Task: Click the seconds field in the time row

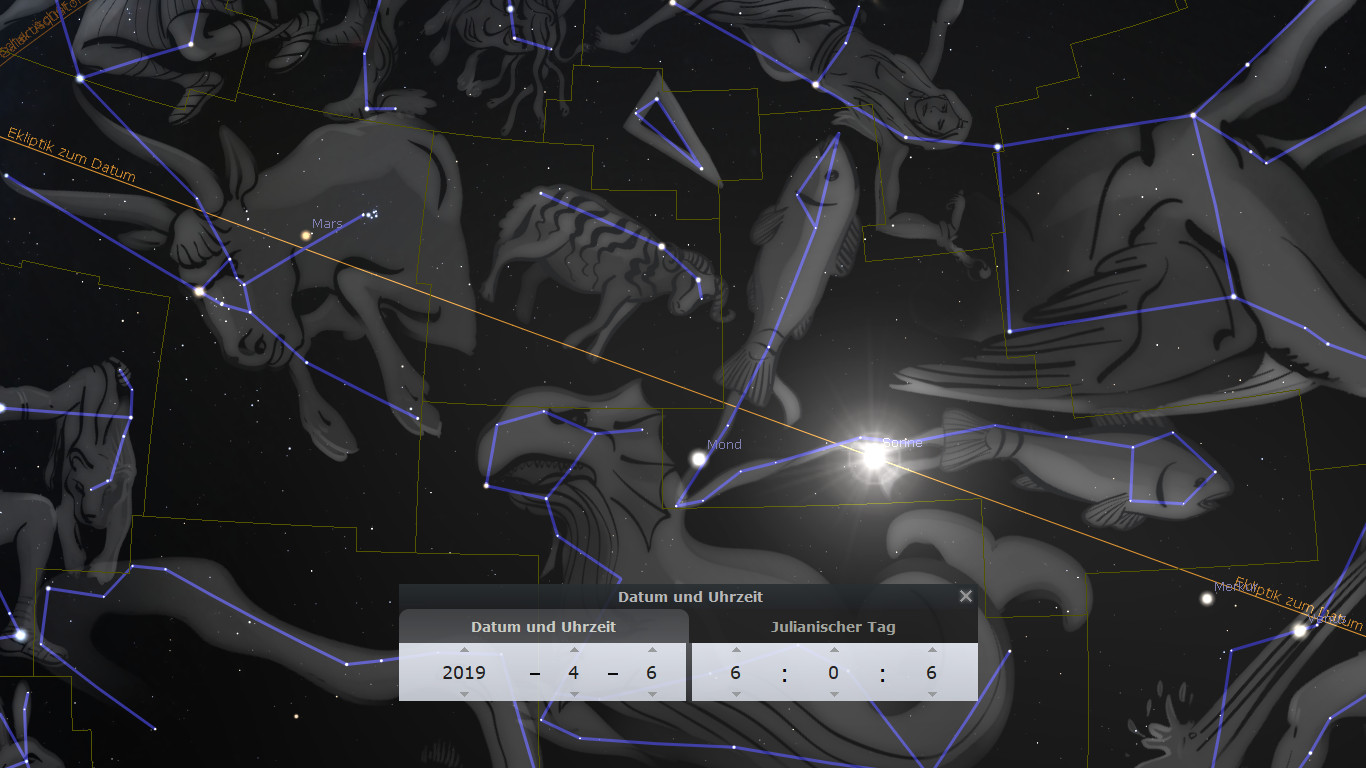Action: pos(932,672)
